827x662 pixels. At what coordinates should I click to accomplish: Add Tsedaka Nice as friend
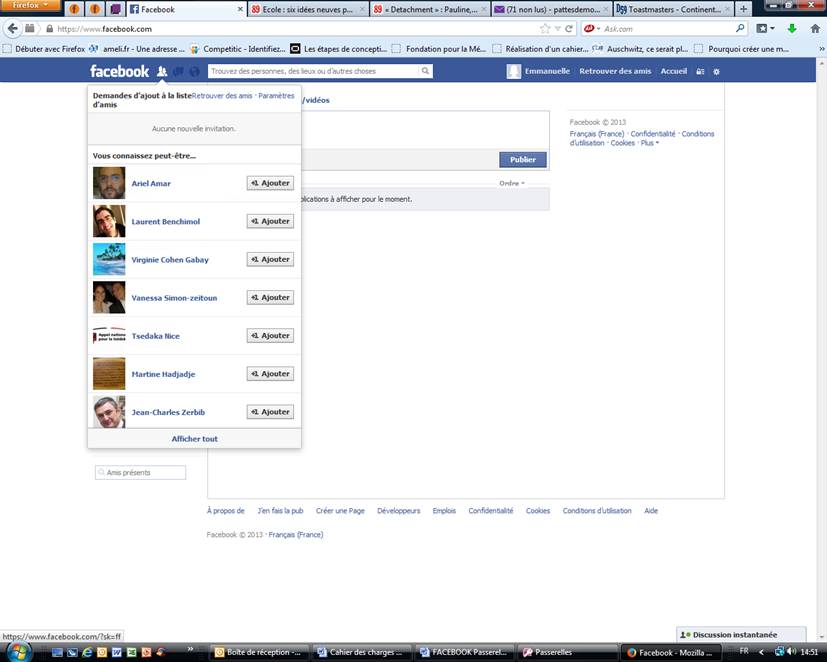270,335
